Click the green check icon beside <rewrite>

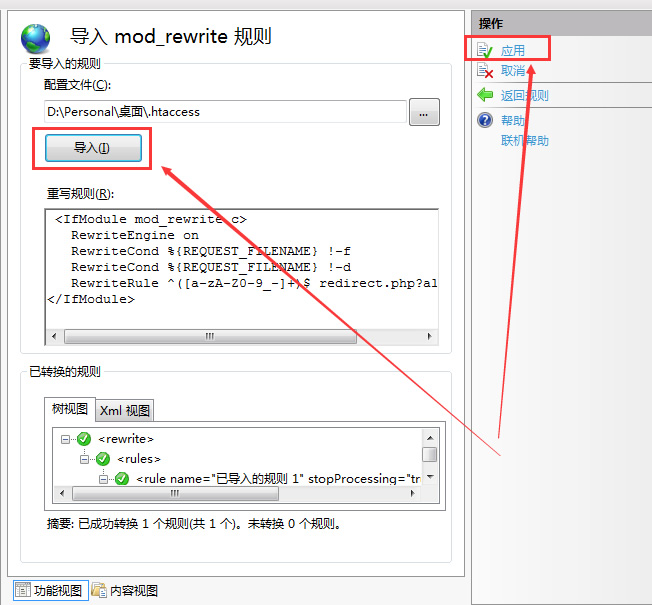pos(84,439)
